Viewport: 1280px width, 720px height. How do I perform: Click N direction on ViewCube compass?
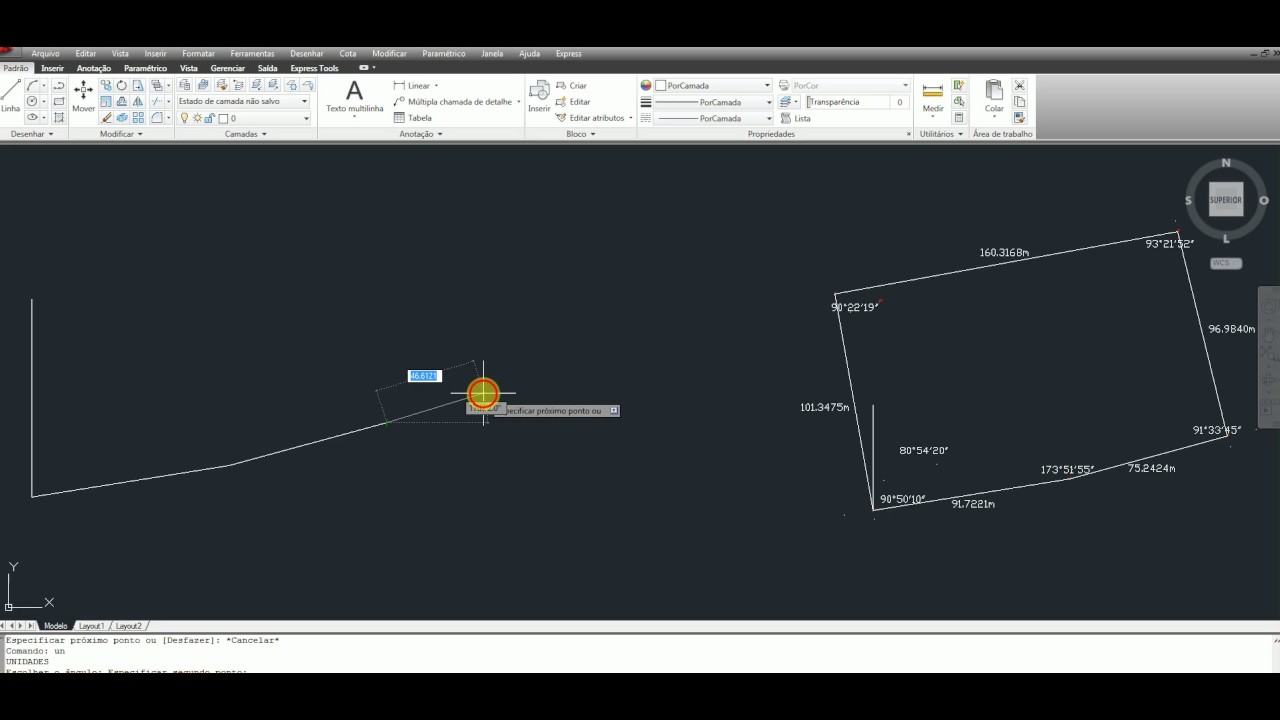(1226, 163)
